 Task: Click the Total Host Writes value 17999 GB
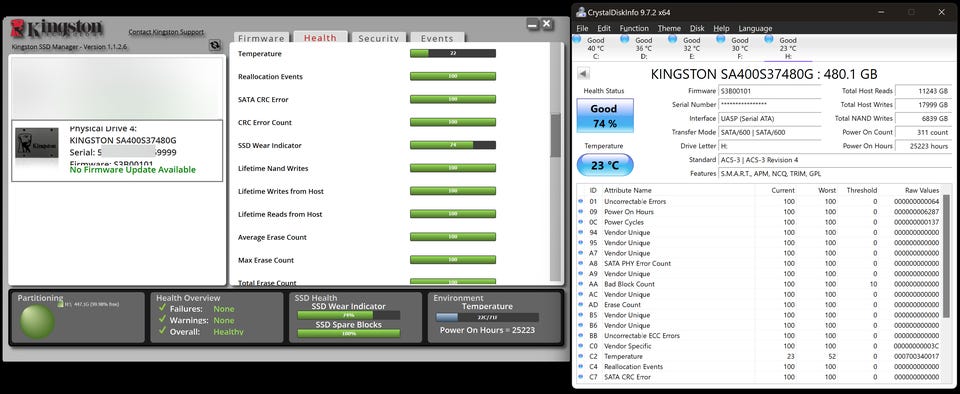point(923,105)
